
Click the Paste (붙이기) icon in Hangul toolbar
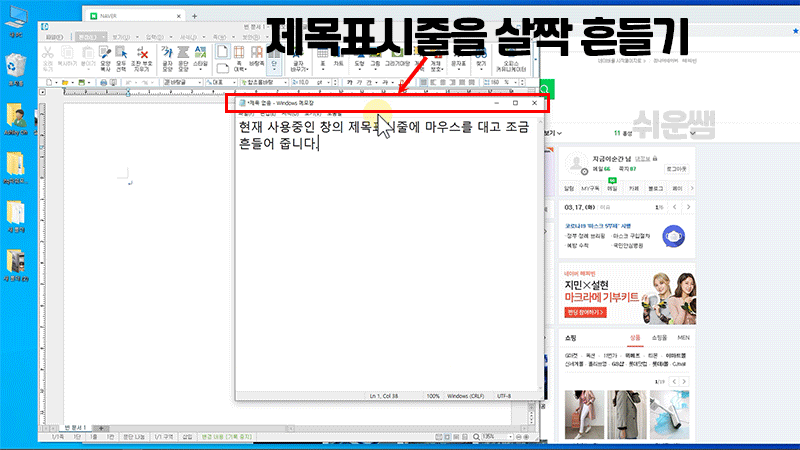88,53
